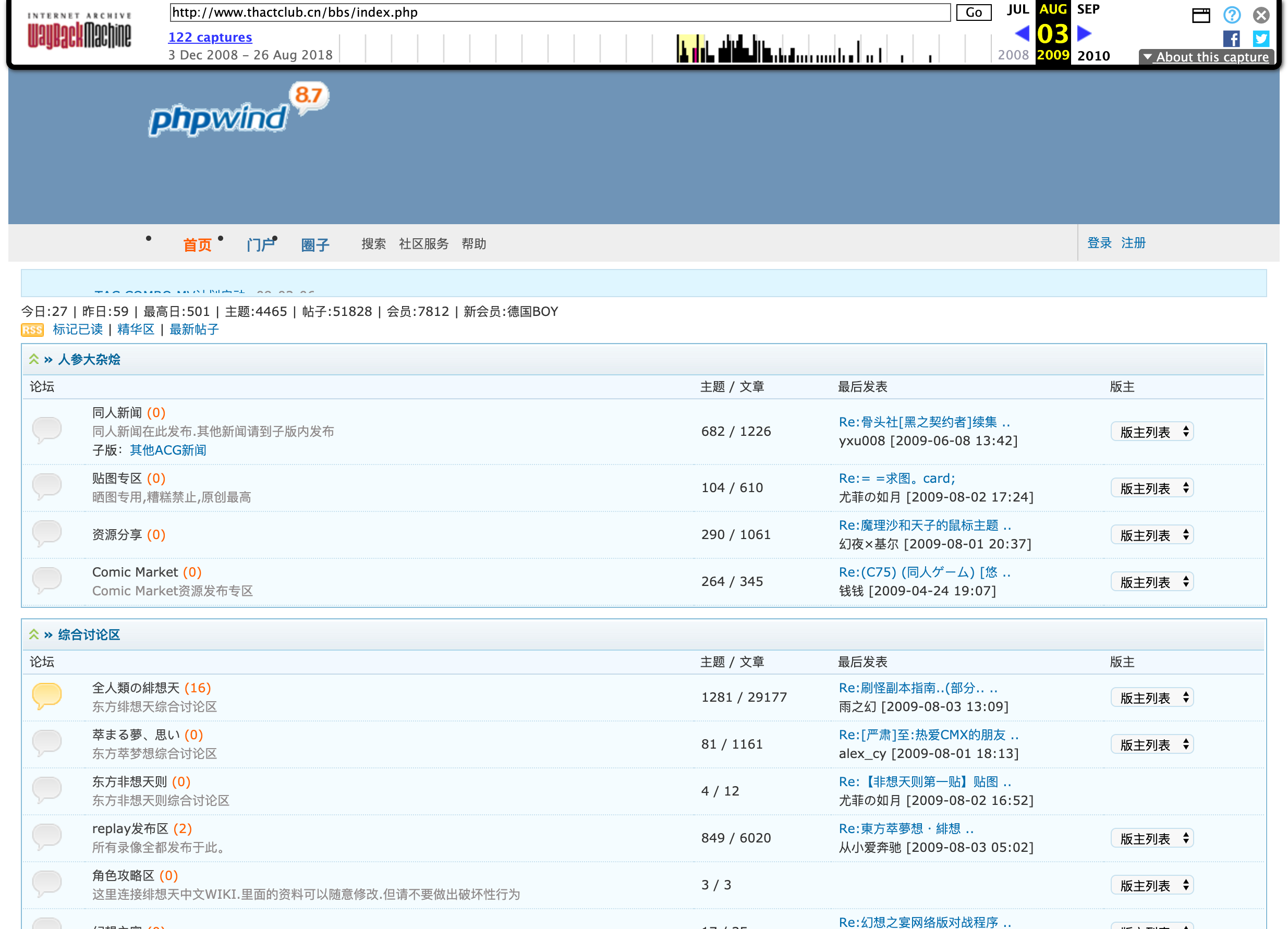Open 版主列表 dropdown for 资源分享
The height and width of the screenshot is (929, 1288).
[x=1152, y=535]
